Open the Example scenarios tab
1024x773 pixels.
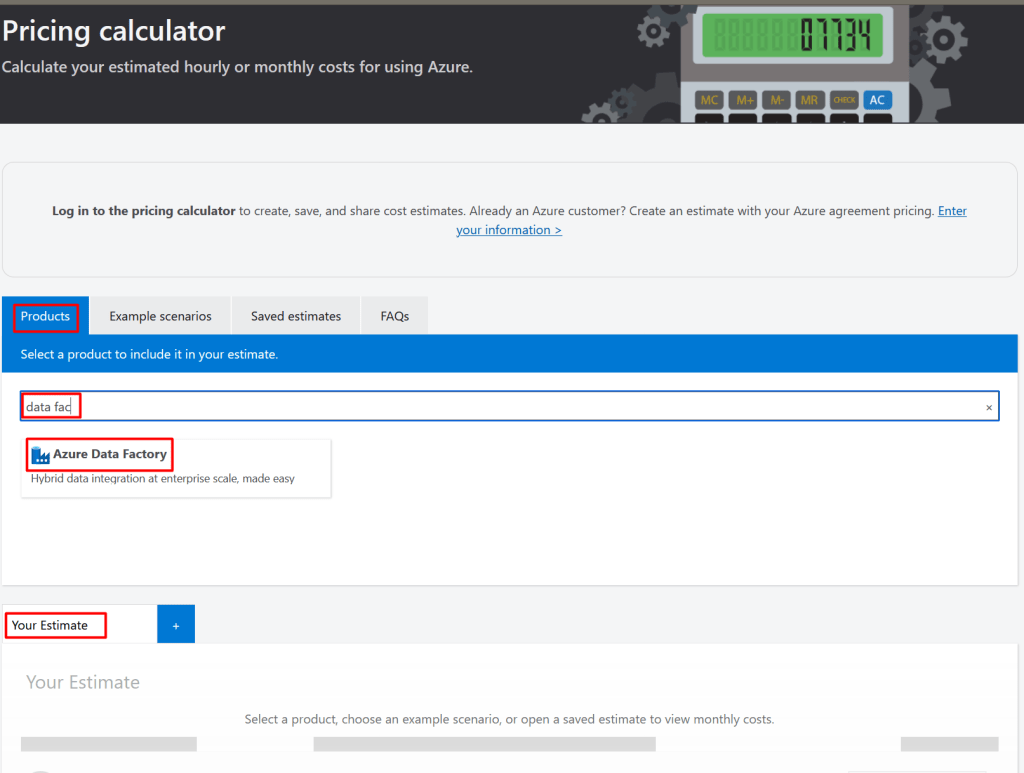tap(160, 316)
